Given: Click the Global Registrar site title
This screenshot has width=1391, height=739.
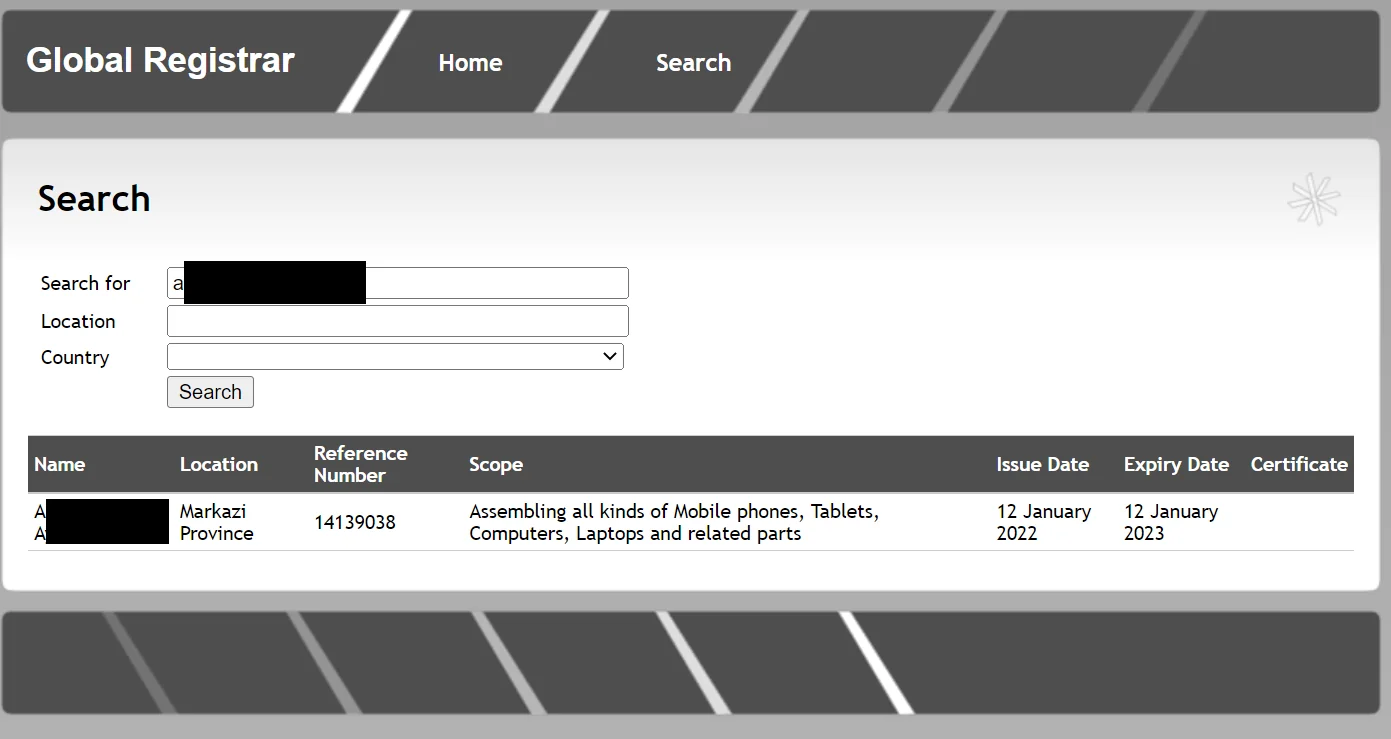Looking at the screenshot, I should click(160, 61).
